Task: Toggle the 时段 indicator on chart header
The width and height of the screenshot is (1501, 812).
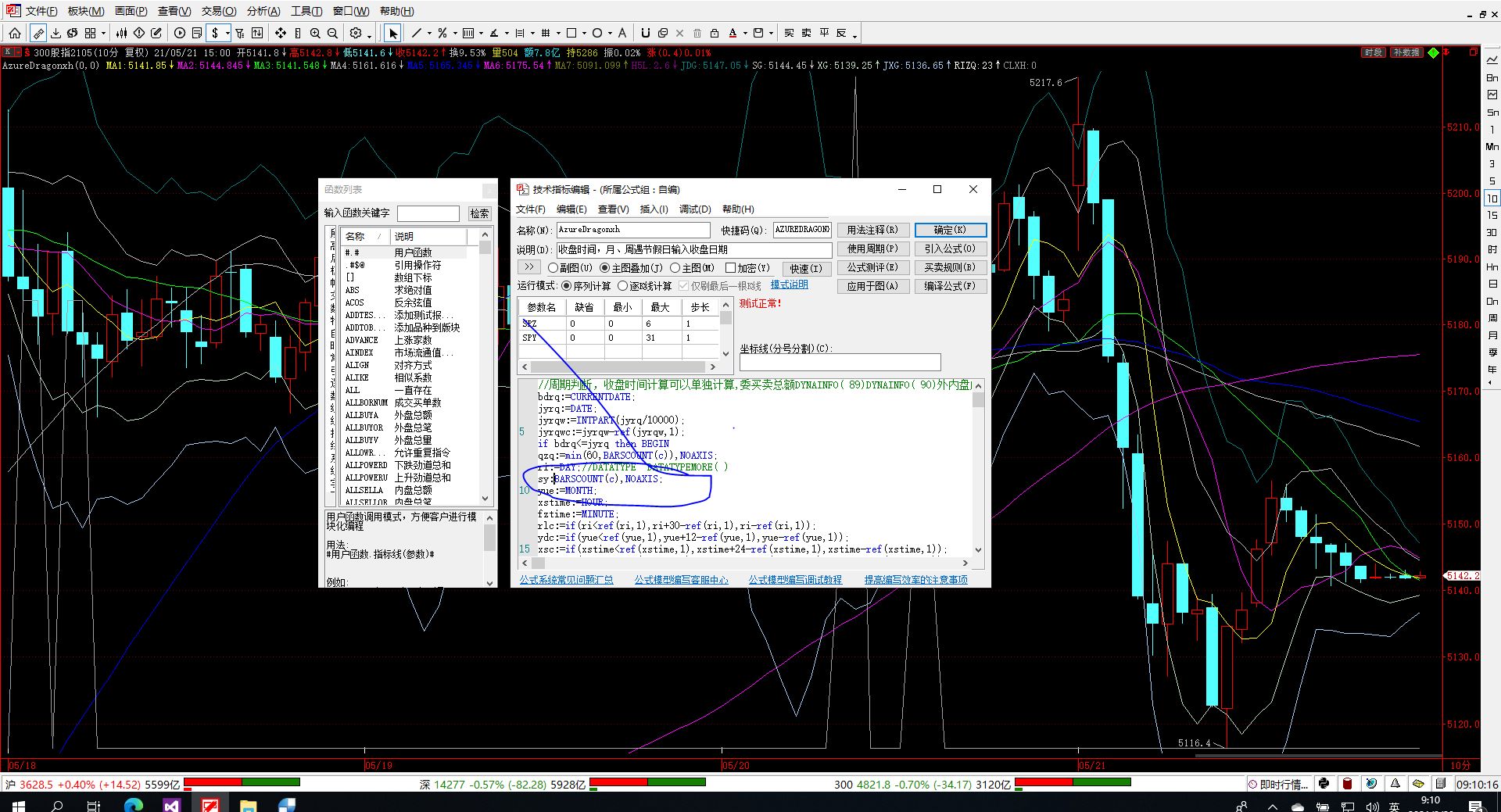Action: click(x=1373, y=52)
